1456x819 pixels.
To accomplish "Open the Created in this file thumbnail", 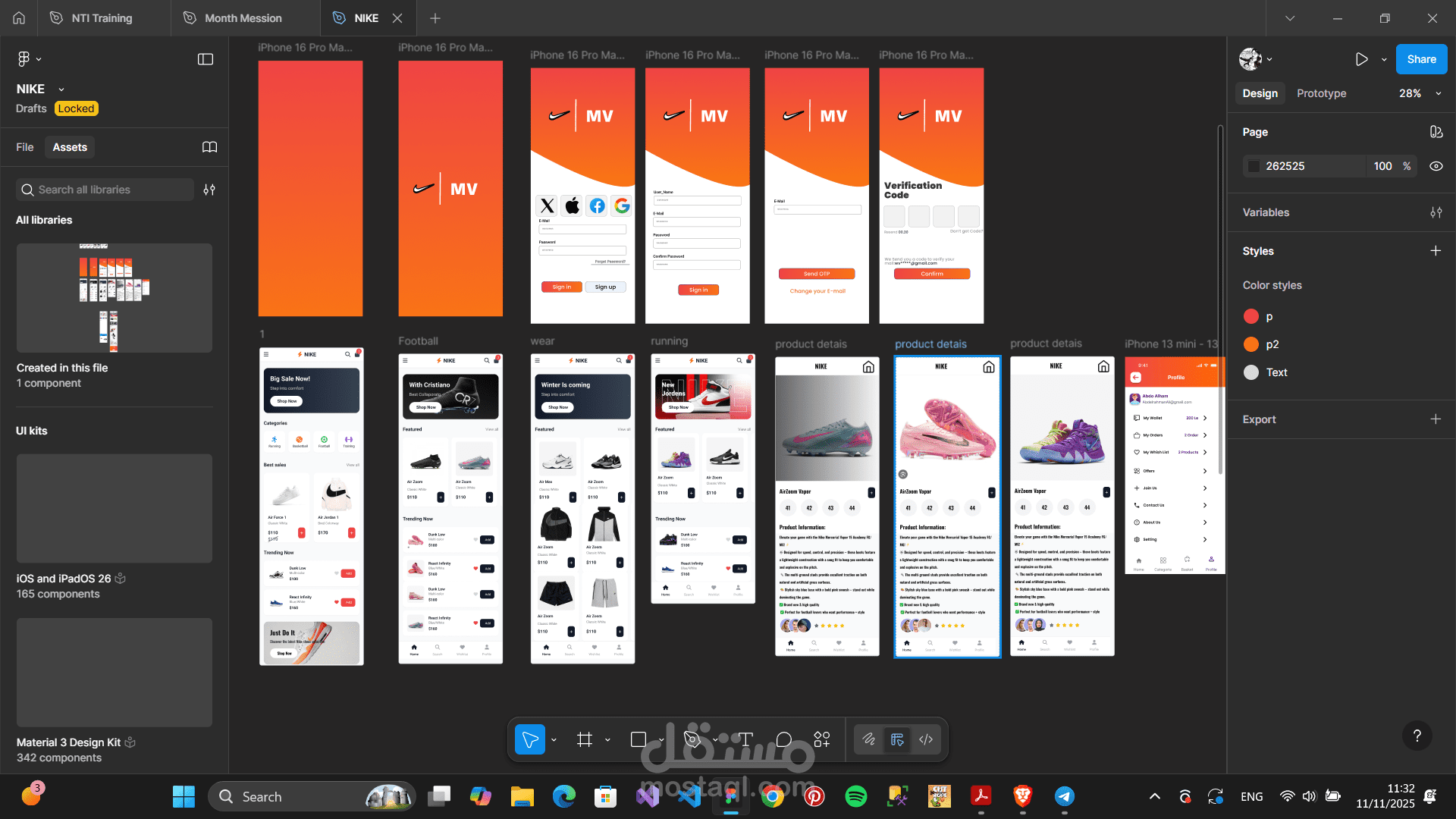I will click(115, 298).
